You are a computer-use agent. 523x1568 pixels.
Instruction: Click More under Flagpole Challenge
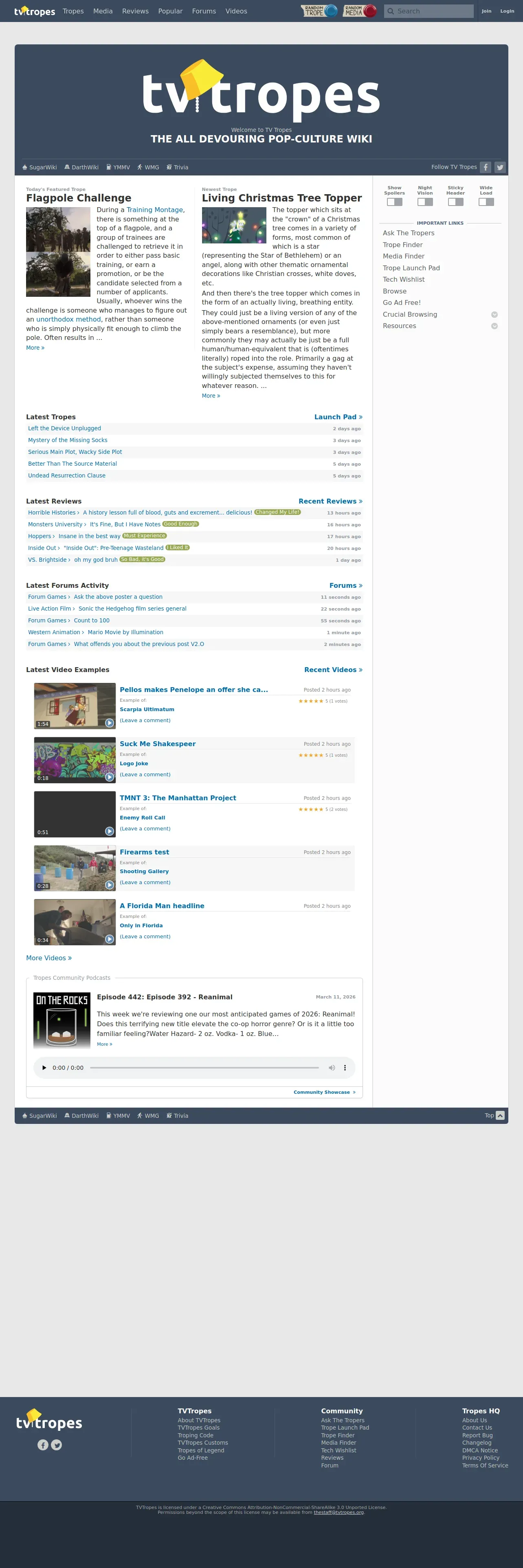pyautogui.click(x=35, y=348)
